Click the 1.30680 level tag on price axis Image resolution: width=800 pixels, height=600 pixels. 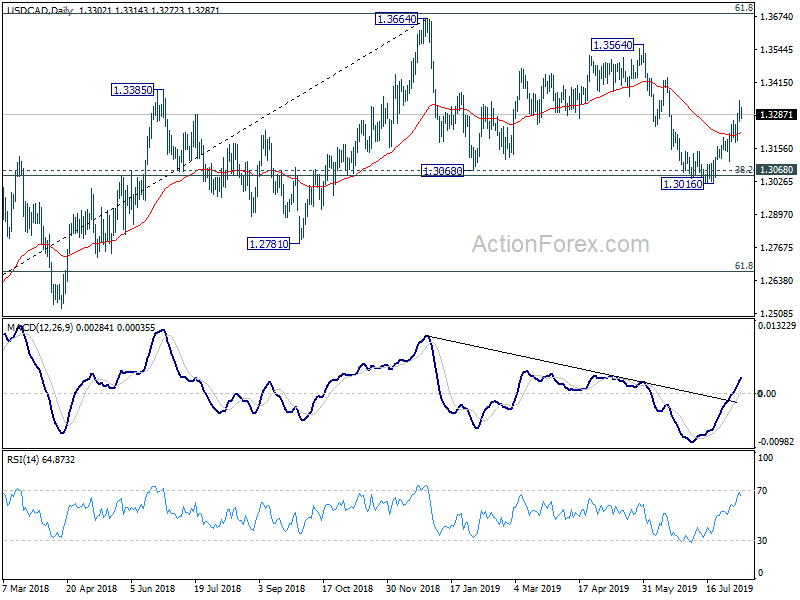click(x=776, y=169)
